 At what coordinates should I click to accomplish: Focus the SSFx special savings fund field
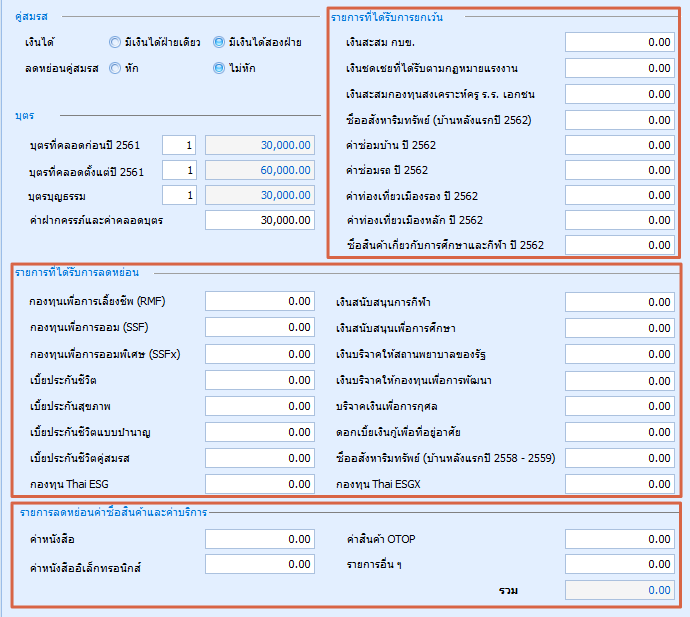tap(259, 353)
